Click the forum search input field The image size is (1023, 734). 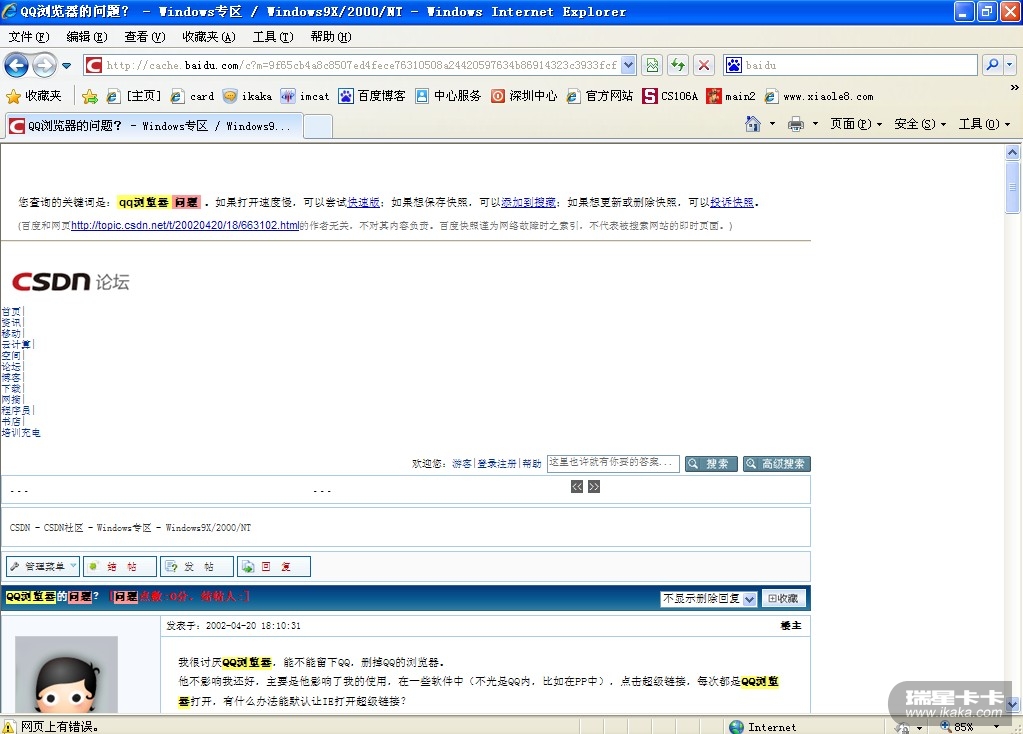pyautogui.click(x=613, y=463)
